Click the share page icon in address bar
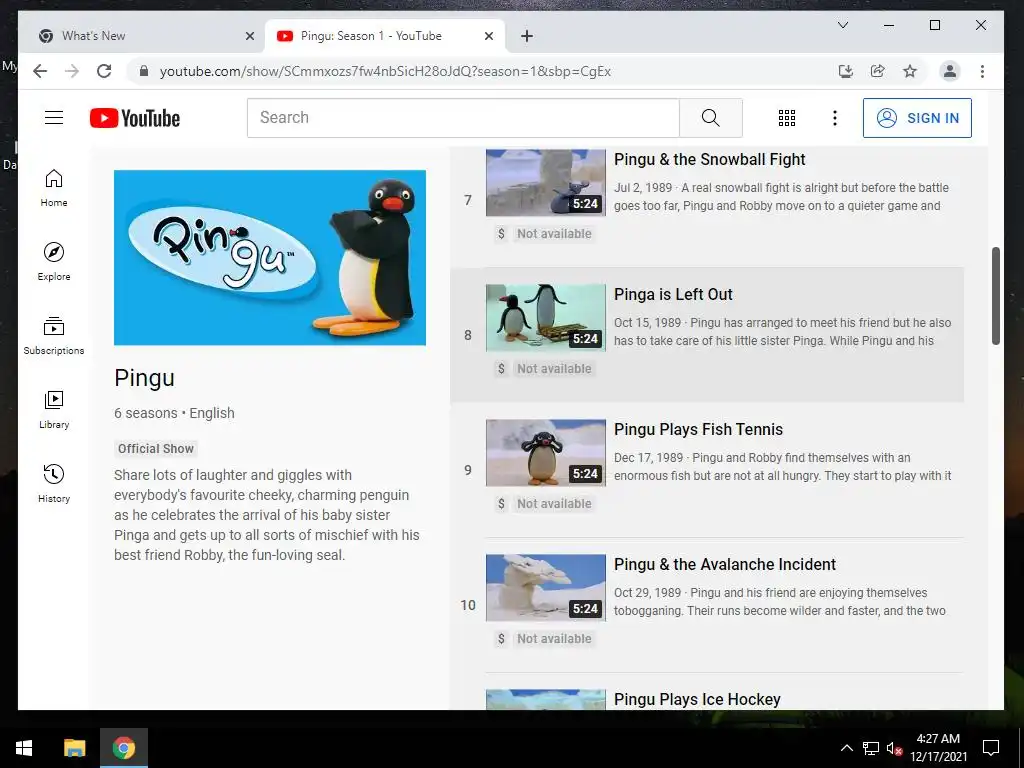The height and width of the screenshot is (768, 1024). 878,71
